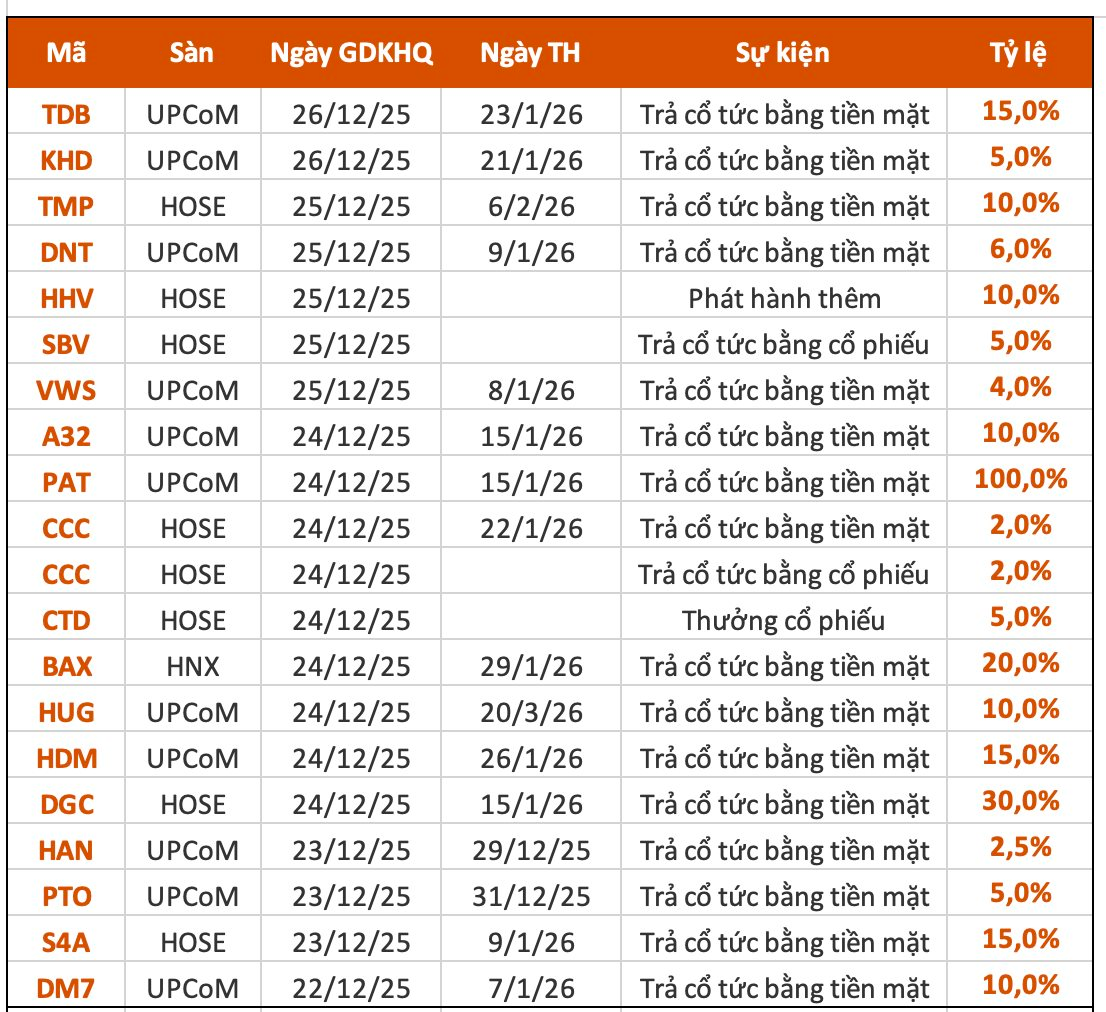Click the TDB stock ticker

pyautogui.click(x=66, y=115)
